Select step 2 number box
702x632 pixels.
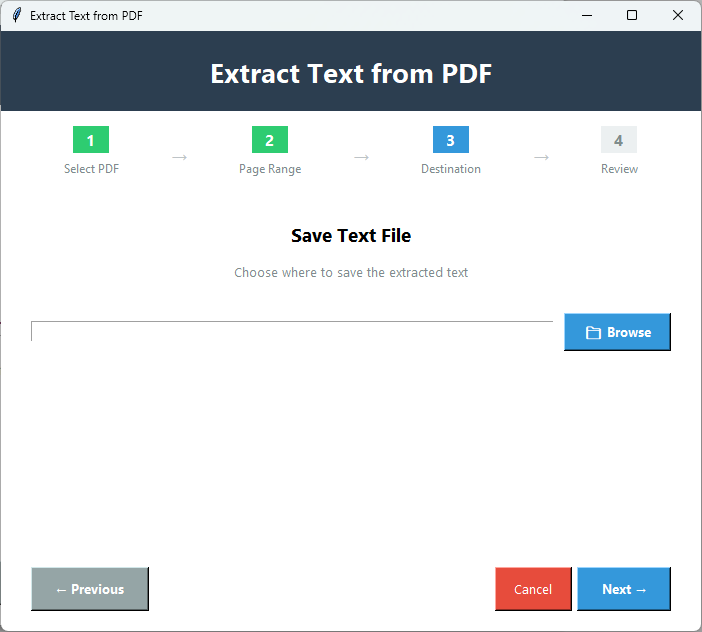[x=270, y=140]
